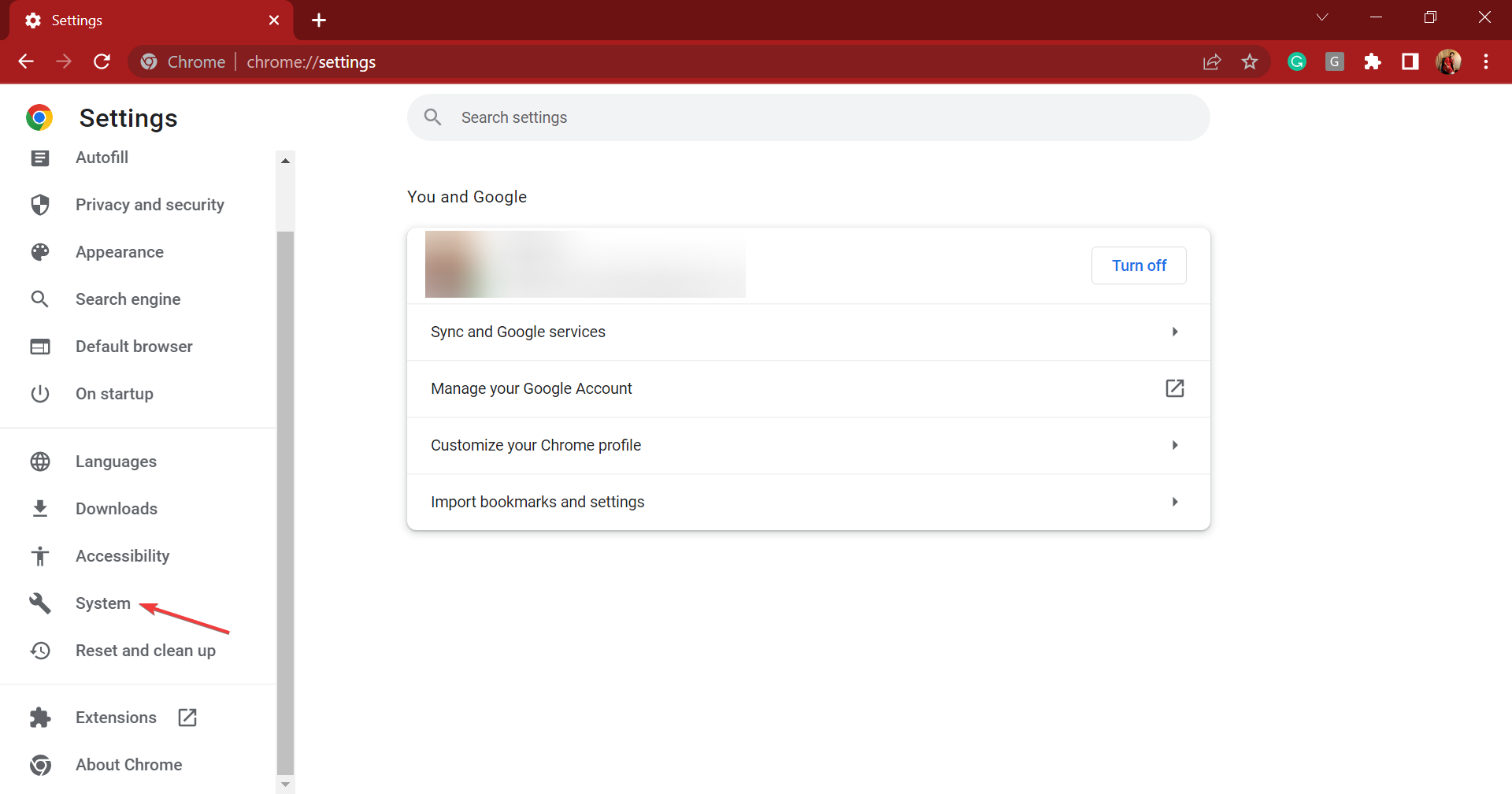
Task: Expand Sync and Google services arrow
Action: 1175,332
